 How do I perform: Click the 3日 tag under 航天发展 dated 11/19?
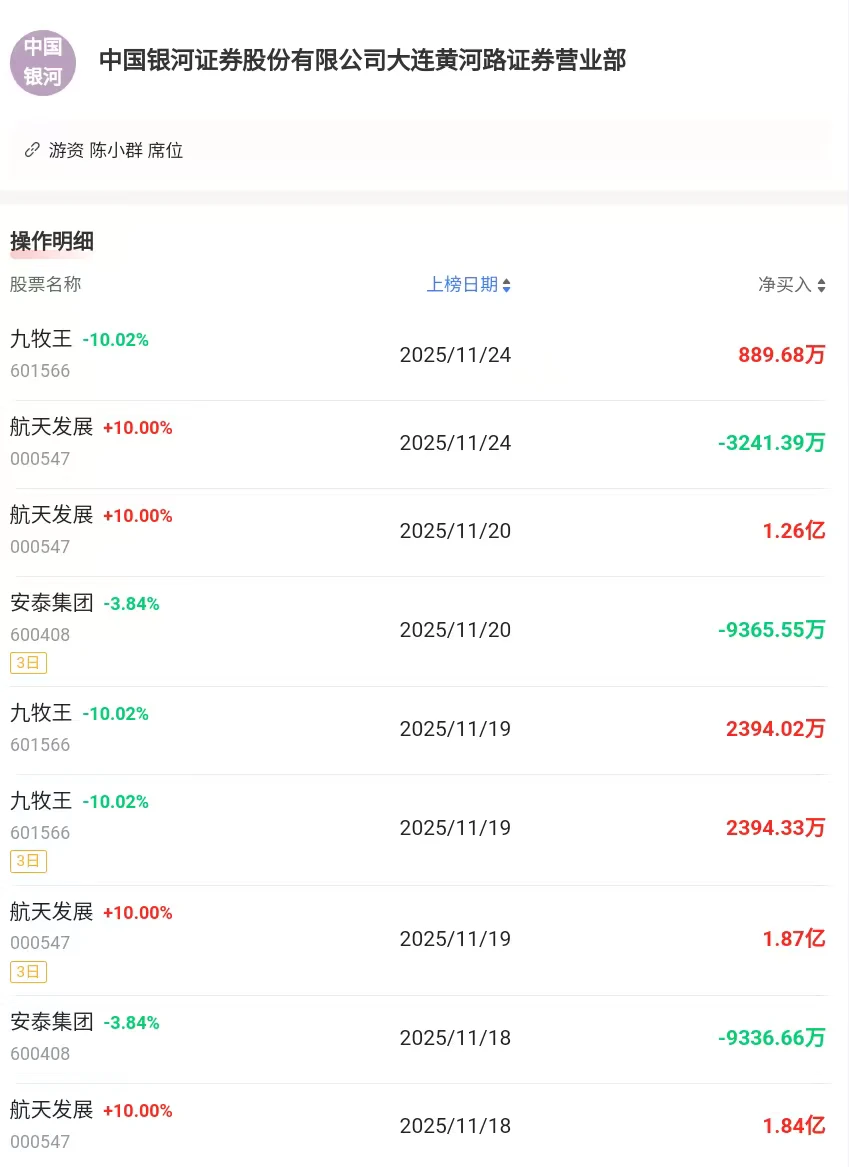[29, 971]
